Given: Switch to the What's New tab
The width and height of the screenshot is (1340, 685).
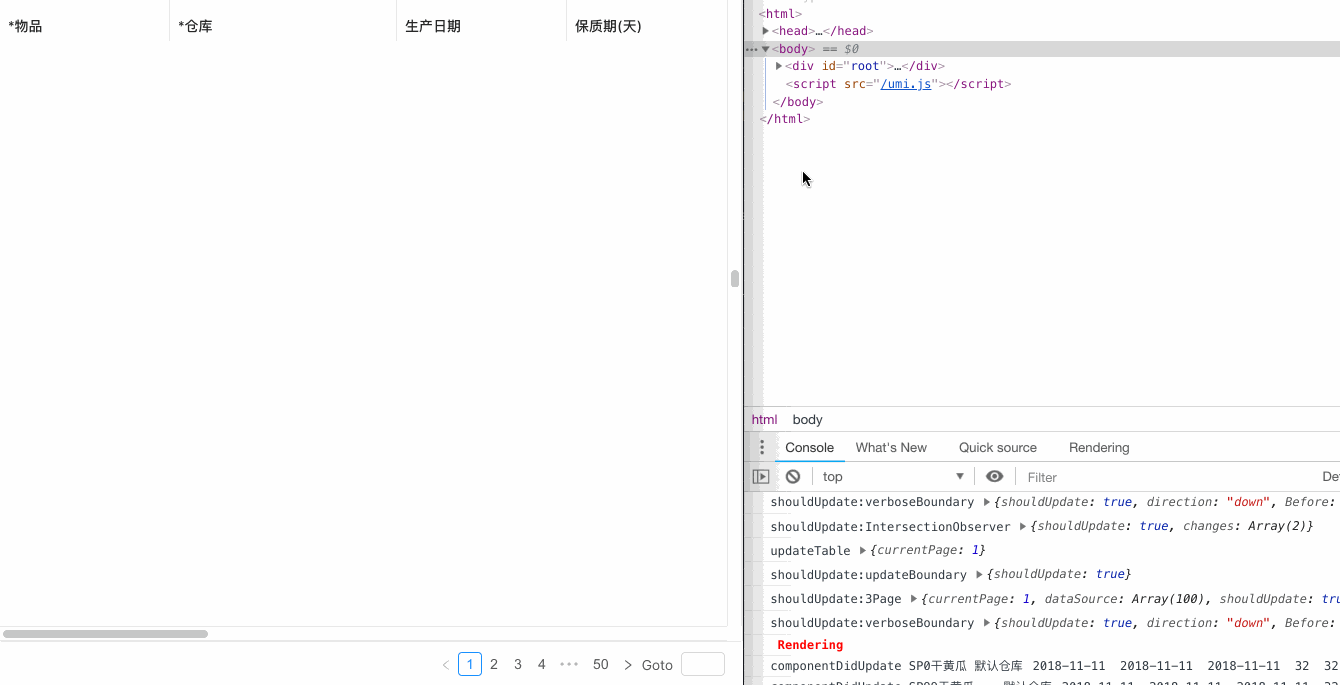Looking at the screenshot, I should [x=891, y=448].
